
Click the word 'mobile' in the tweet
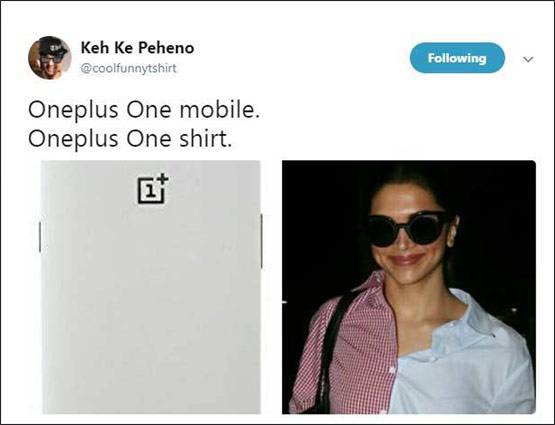pyautogui.click(x=217, y=110)
